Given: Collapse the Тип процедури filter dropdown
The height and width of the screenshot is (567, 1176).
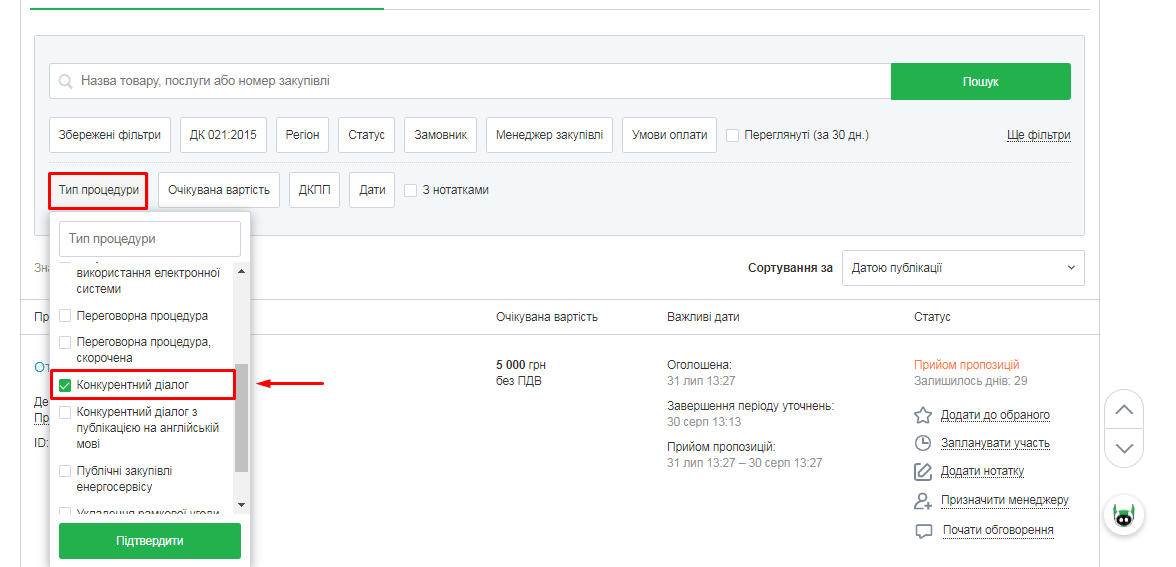Looking at the screenshot, I should (x=98, y=190).
